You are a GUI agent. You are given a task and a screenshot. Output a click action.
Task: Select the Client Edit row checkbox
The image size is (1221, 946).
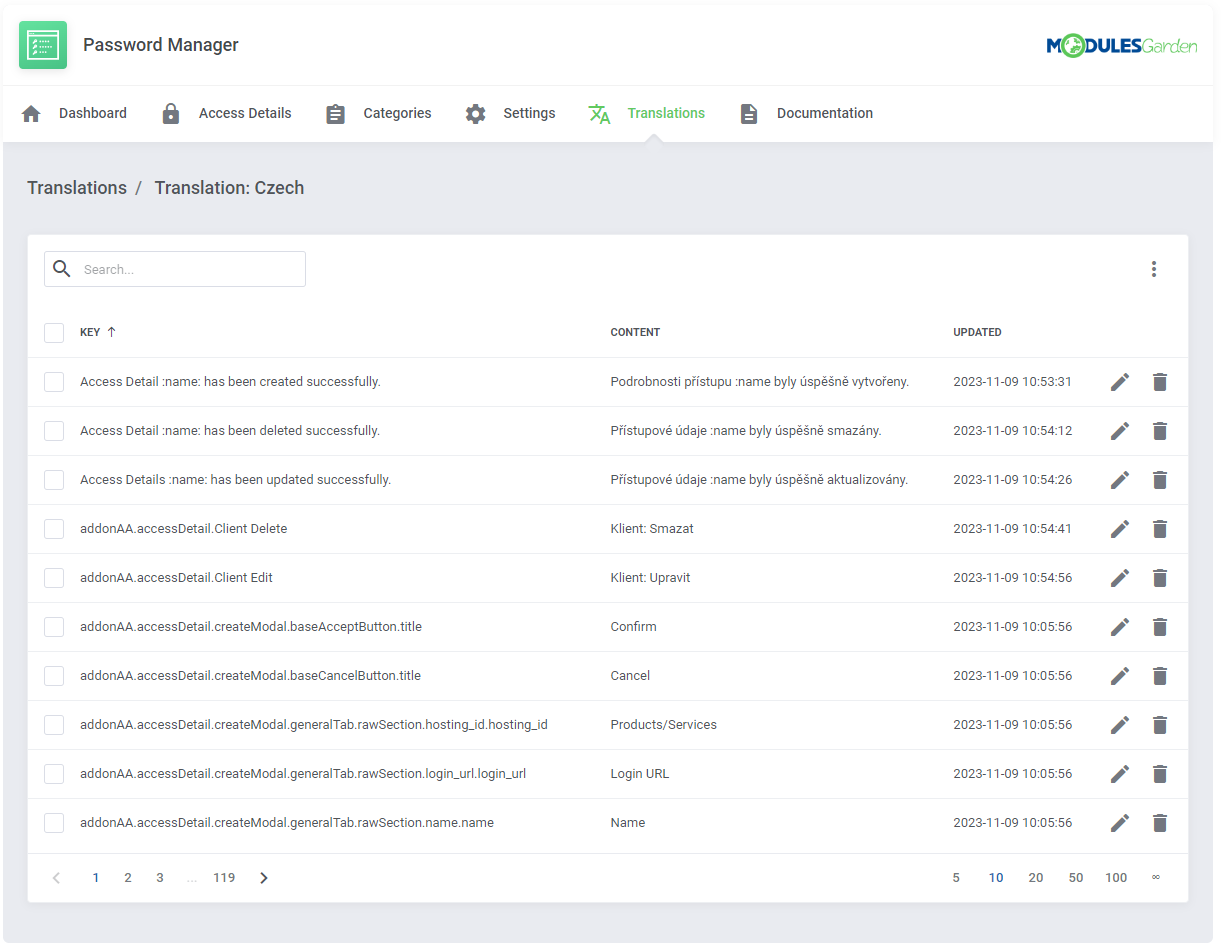click(54, 578)
